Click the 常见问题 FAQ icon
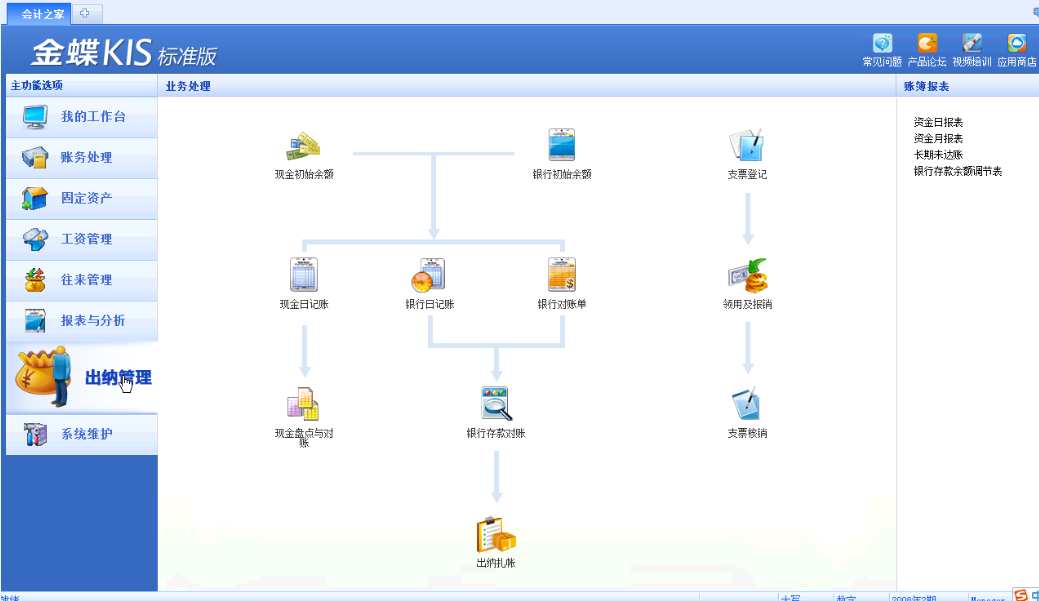Screen dimensions: 1039x601 coord(882,44)
